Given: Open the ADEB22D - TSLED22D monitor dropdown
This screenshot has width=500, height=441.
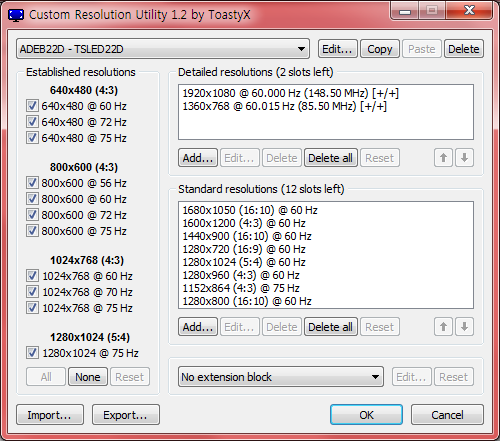Looking at the screenshot, I should pos(163,49).
